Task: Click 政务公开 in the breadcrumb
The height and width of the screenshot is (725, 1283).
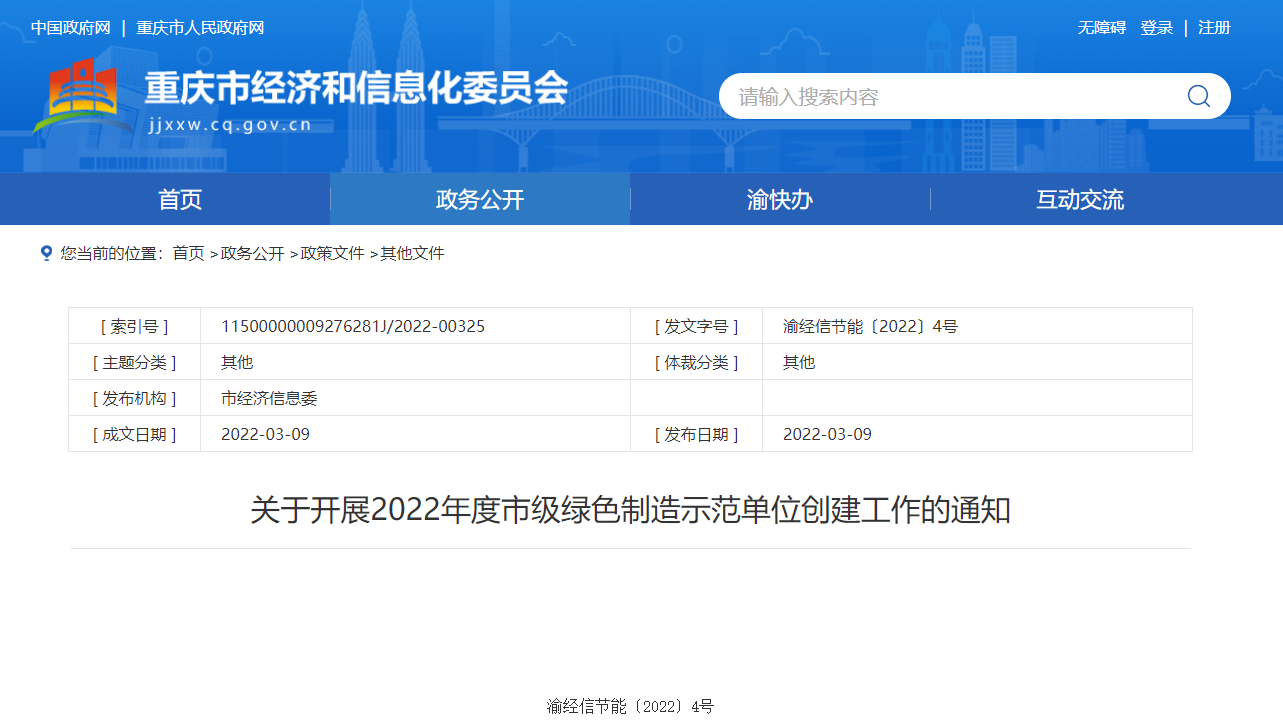Action: [x=252, y=254]
